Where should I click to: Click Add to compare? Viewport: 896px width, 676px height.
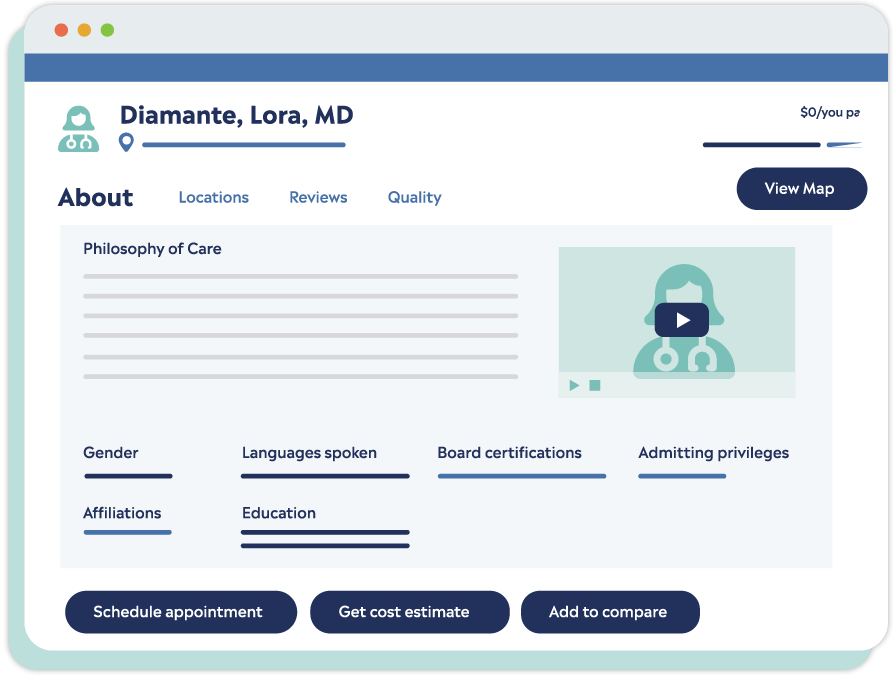[x=610, y=611]
